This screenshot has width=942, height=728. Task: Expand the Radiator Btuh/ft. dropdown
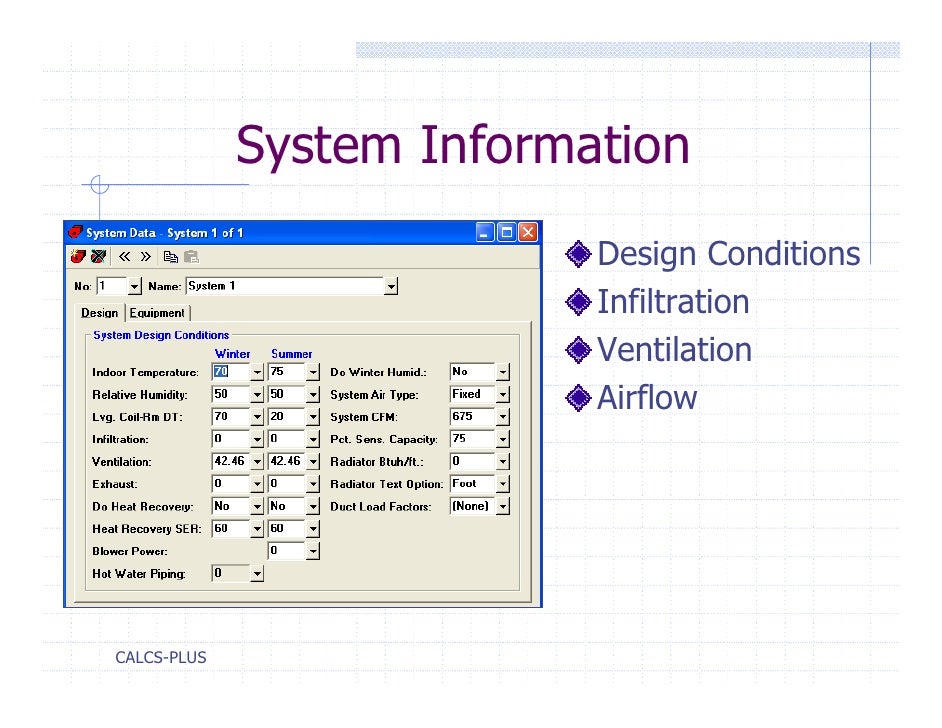coord(503,462)
